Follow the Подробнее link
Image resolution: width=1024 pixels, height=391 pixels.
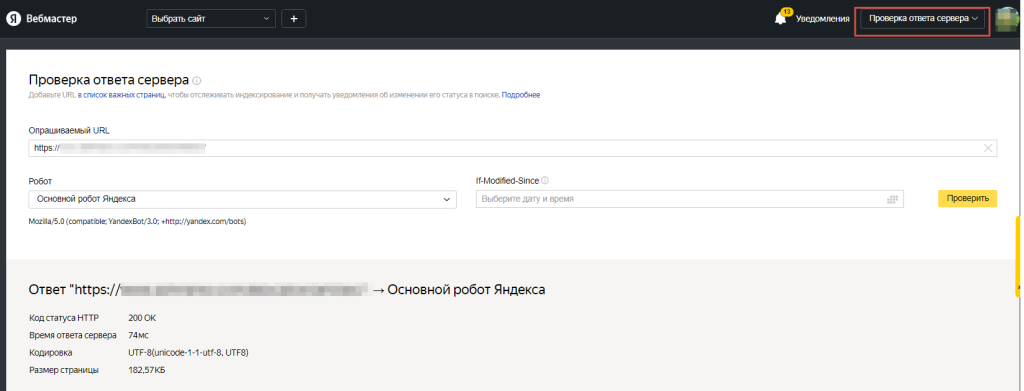tap(520, 95)
